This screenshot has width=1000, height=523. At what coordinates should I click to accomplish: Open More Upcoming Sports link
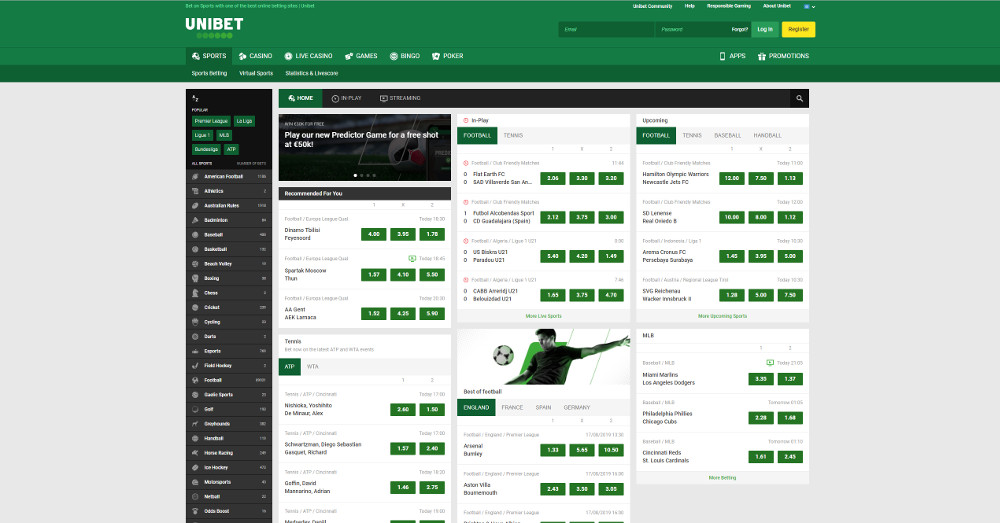click(722, 316)
